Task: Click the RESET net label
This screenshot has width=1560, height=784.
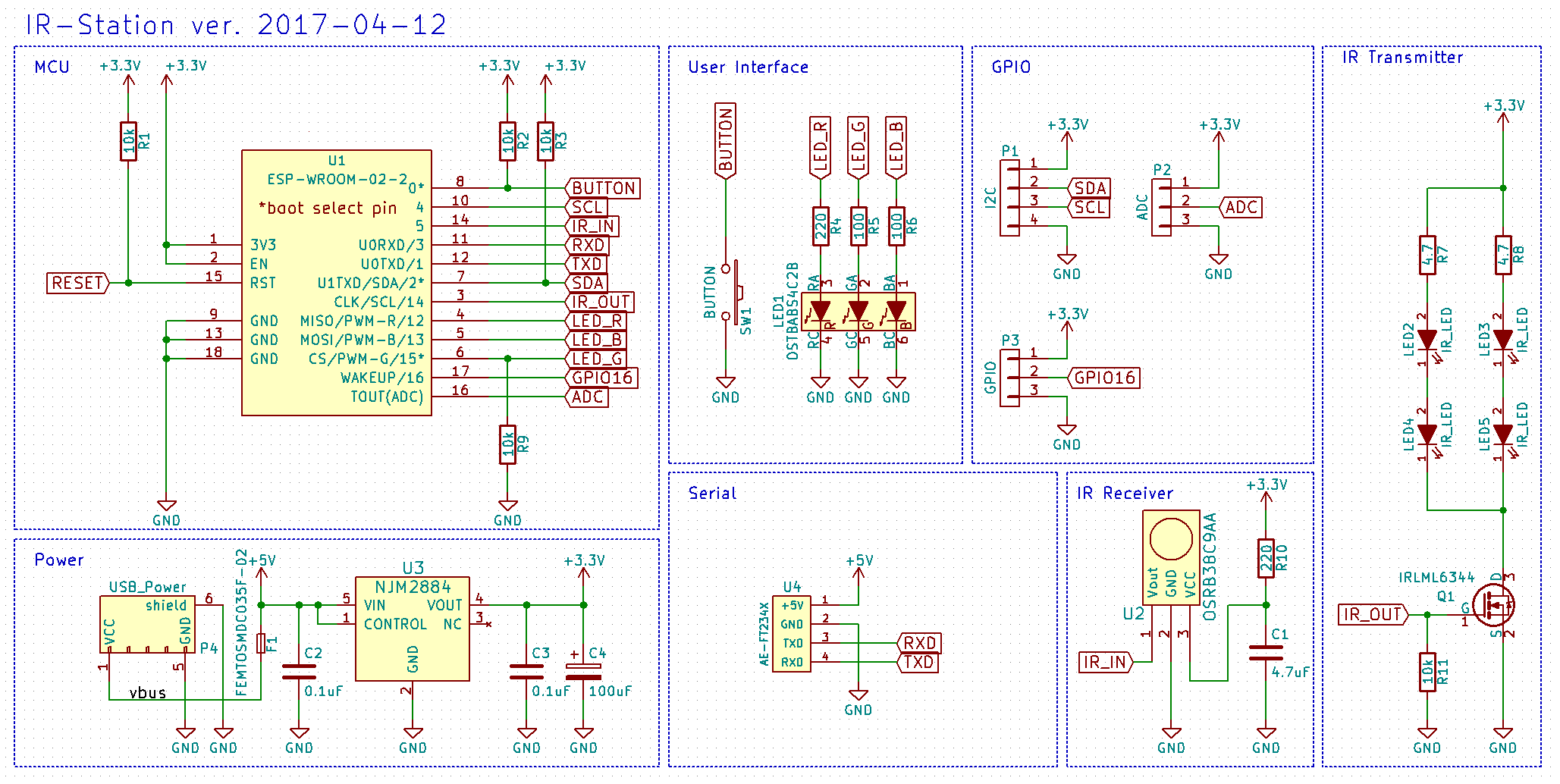Action: (x=78, y=283)
